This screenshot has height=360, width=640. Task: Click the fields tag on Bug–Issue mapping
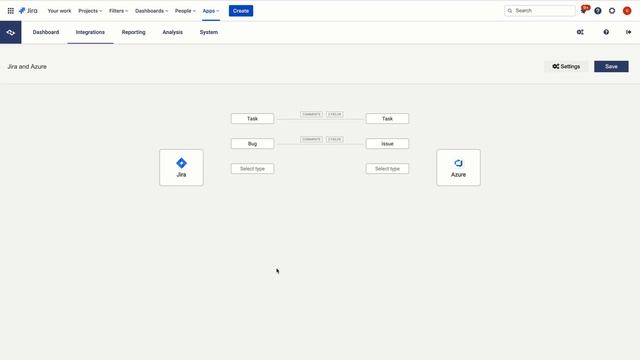335,139
